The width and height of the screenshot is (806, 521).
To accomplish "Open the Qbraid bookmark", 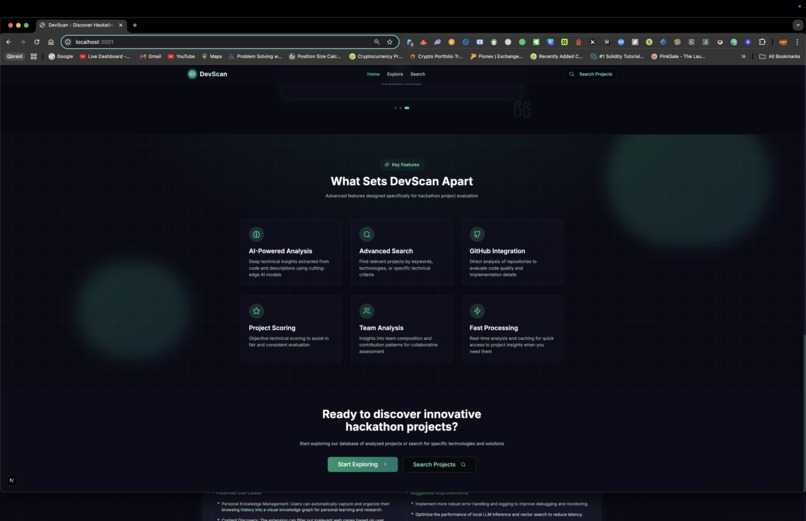I will point(14,57).
